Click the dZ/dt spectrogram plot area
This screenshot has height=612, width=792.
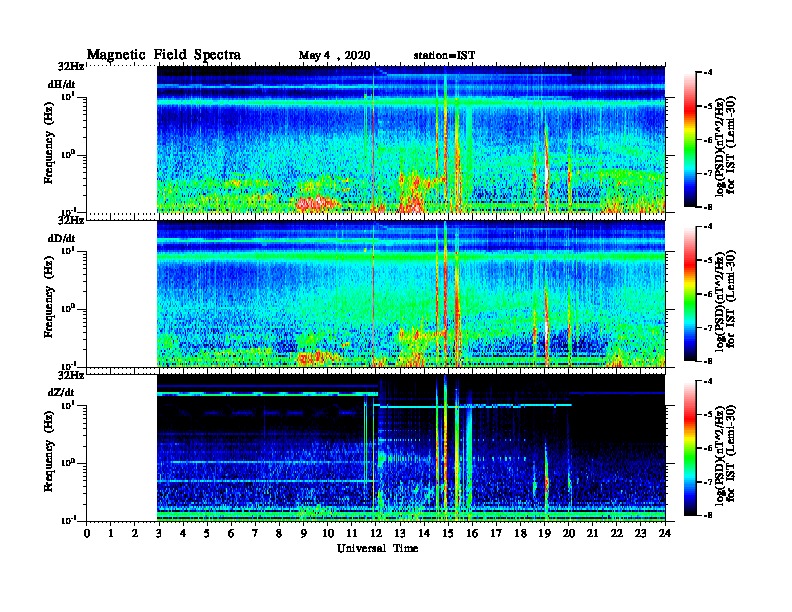[411, 448]
